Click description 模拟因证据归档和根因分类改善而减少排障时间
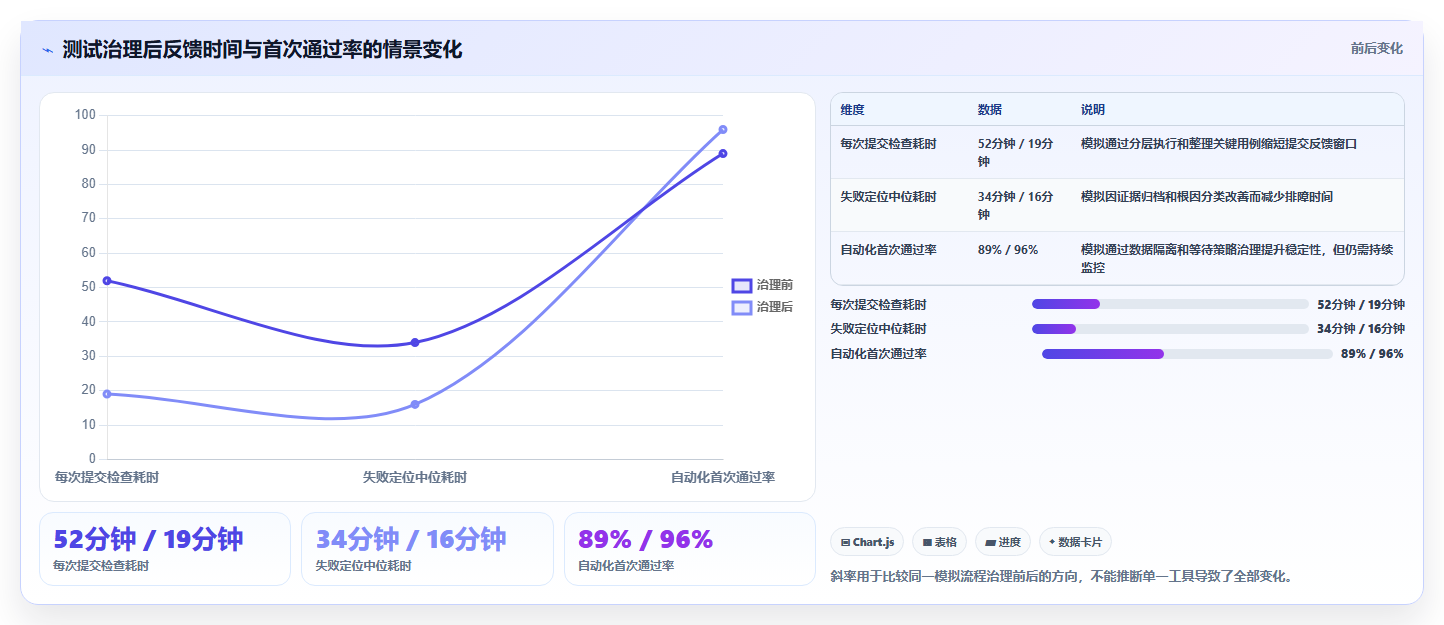Viewport: 1444px width, 625px height. [x=1207, y=197]
